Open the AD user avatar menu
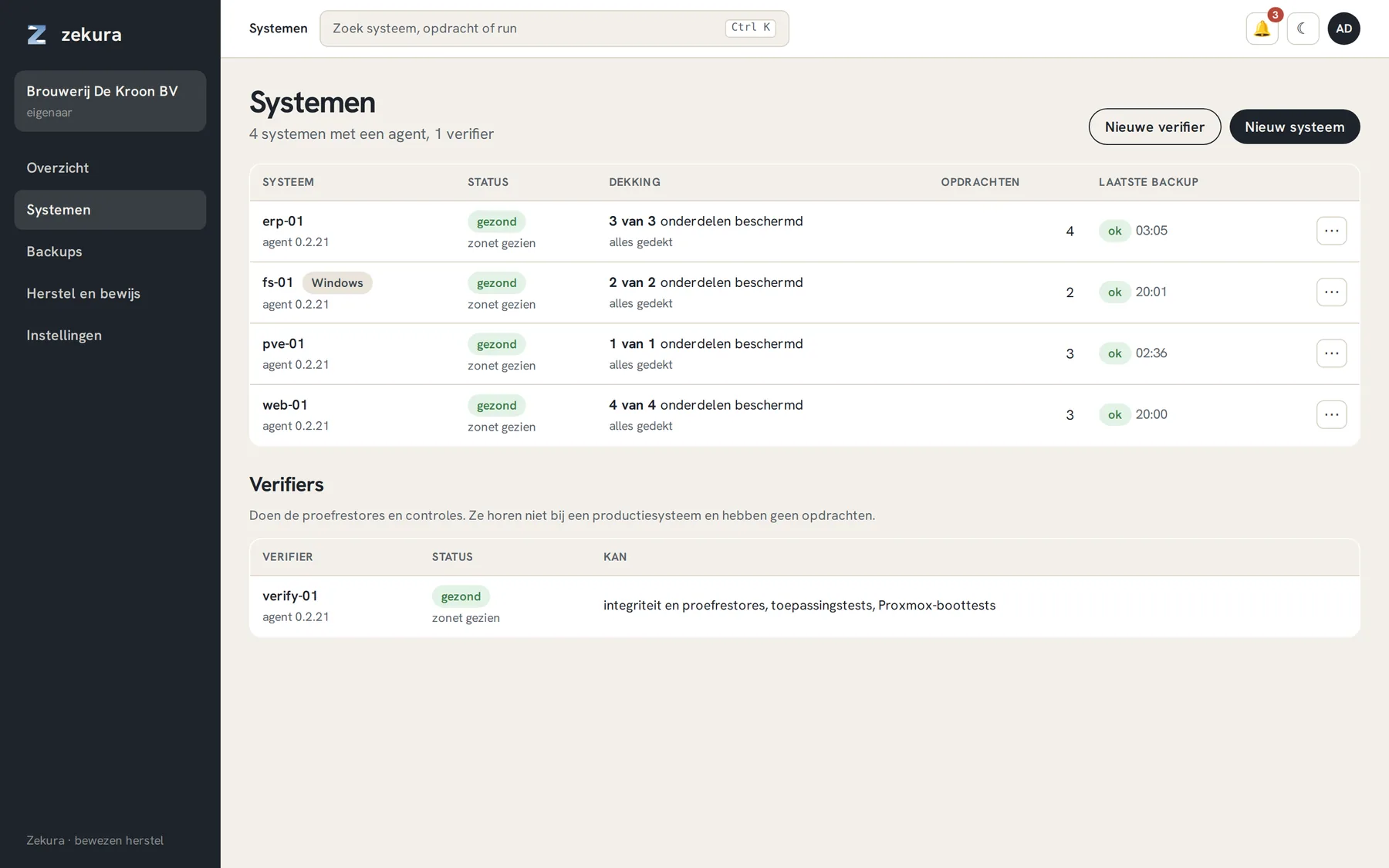The width and height of the screenshot is (1389, 868). (1343, 29)
